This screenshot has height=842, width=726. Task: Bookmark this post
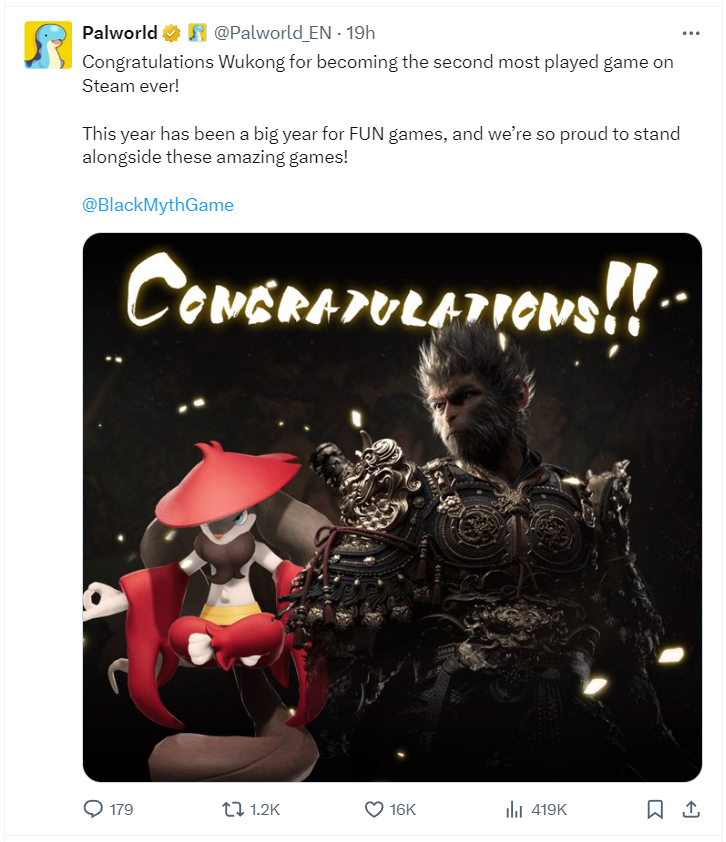click(655, 809)
